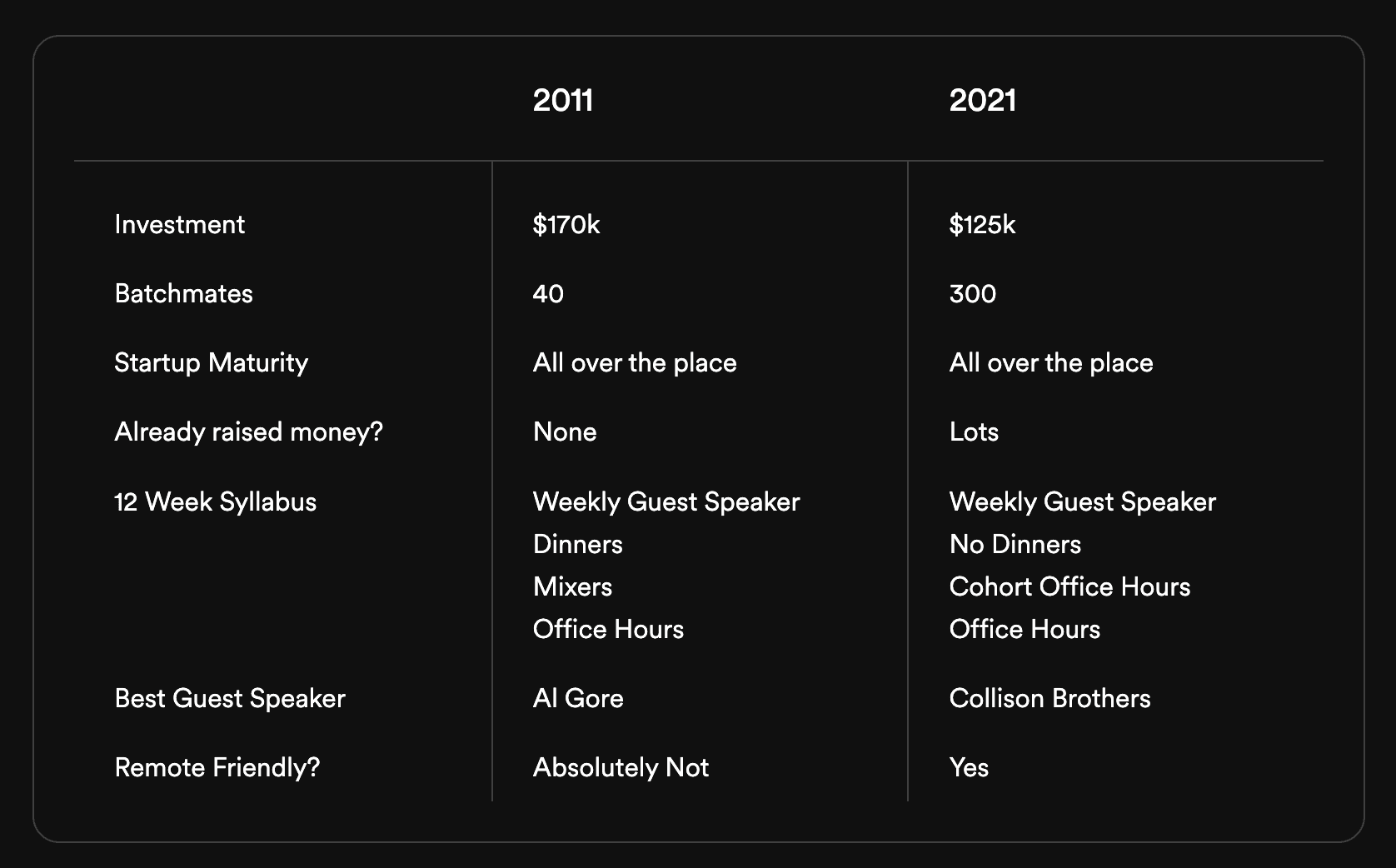Click 'No Dinners' in the 2021 column
The width and height of the screenshot is (1396, 868).
[x=1015, y=544]
